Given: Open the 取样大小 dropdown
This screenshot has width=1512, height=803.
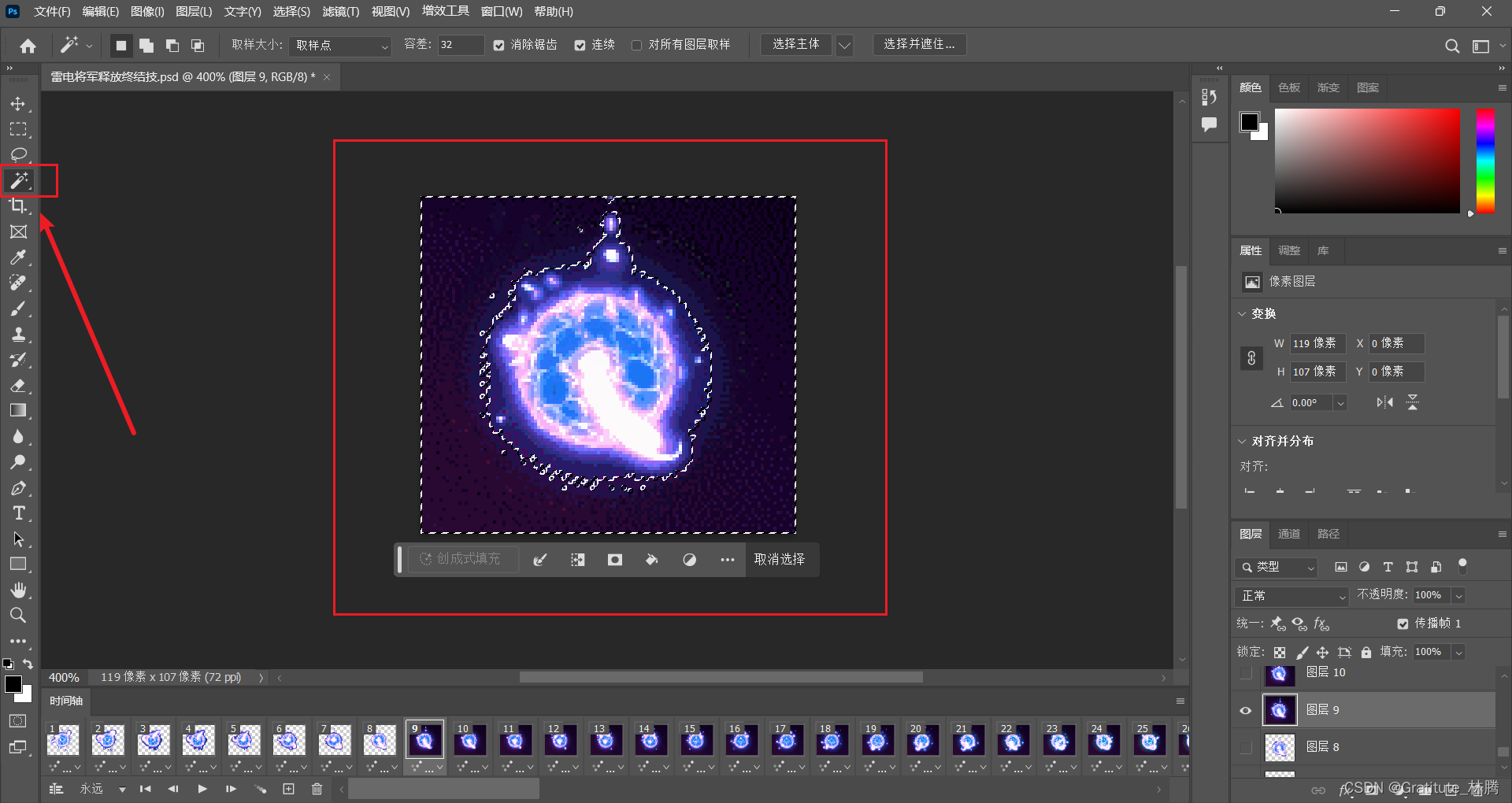Looking at the screenshot, I should click(x=340, y=46).
